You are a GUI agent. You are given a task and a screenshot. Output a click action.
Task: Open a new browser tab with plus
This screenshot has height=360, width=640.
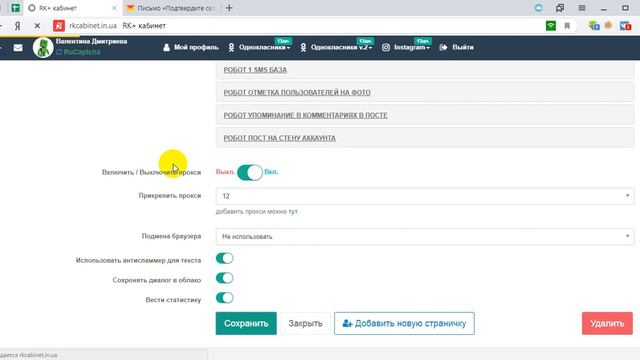(x=229, y=8)
